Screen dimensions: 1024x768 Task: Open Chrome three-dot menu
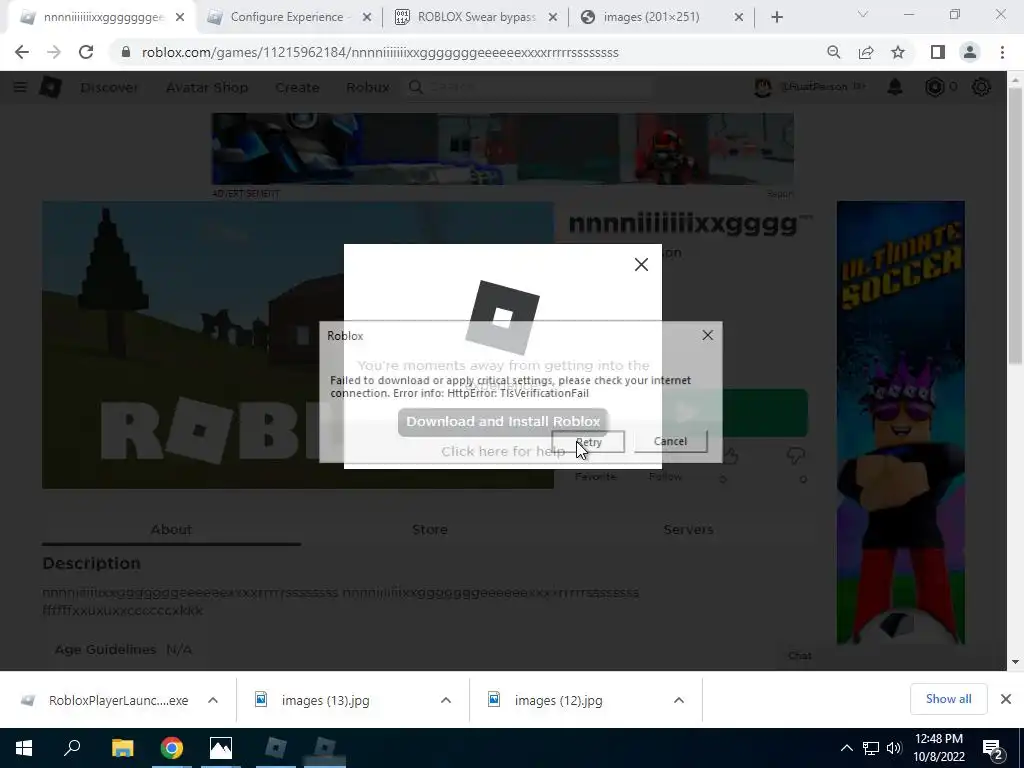point(1002,52)
